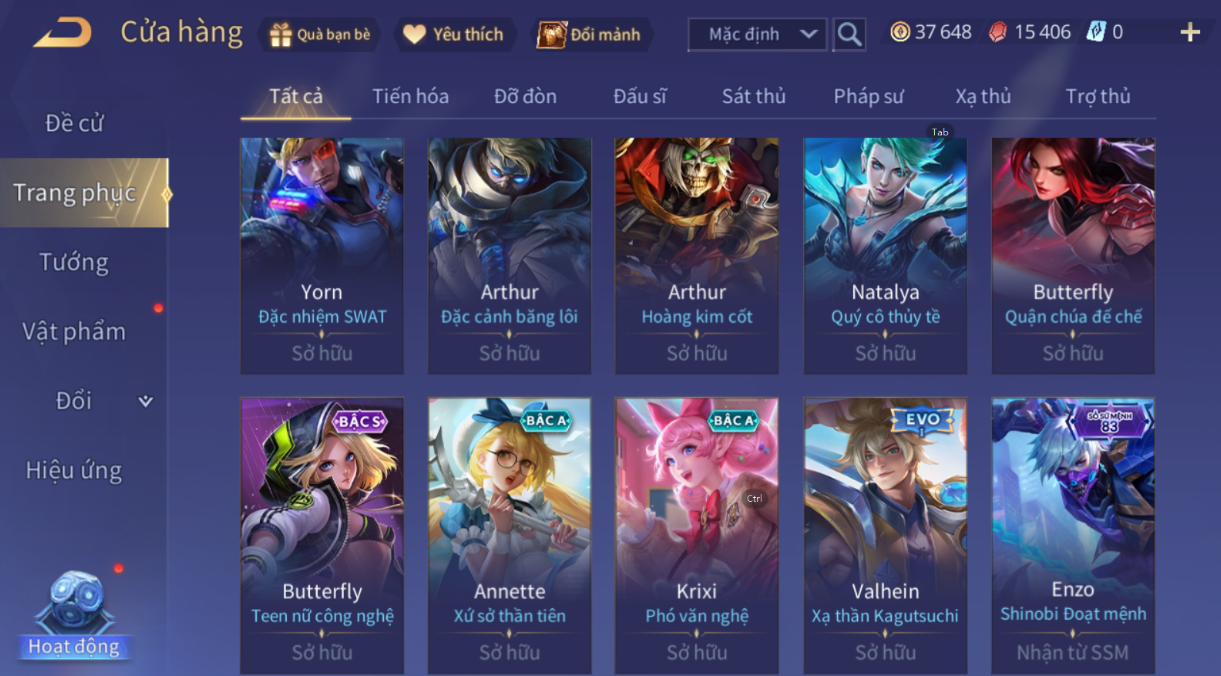Screen dimensions: 1221x676
Task: Open the search magnifier icon
Action: tap(850, 34)
